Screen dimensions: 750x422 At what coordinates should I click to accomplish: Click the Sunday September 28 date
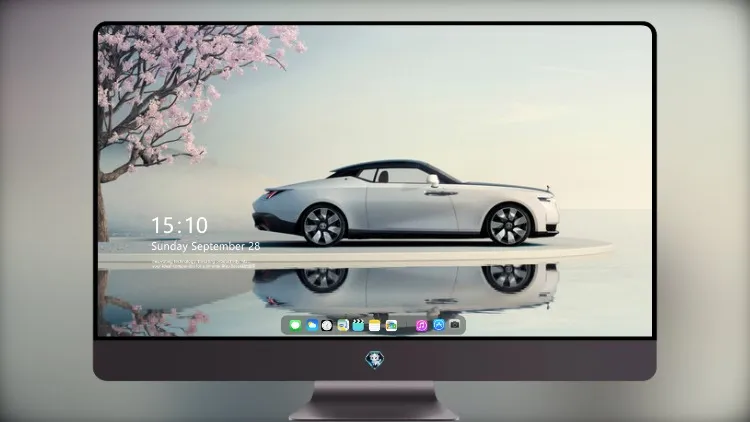tap(206, 246)
